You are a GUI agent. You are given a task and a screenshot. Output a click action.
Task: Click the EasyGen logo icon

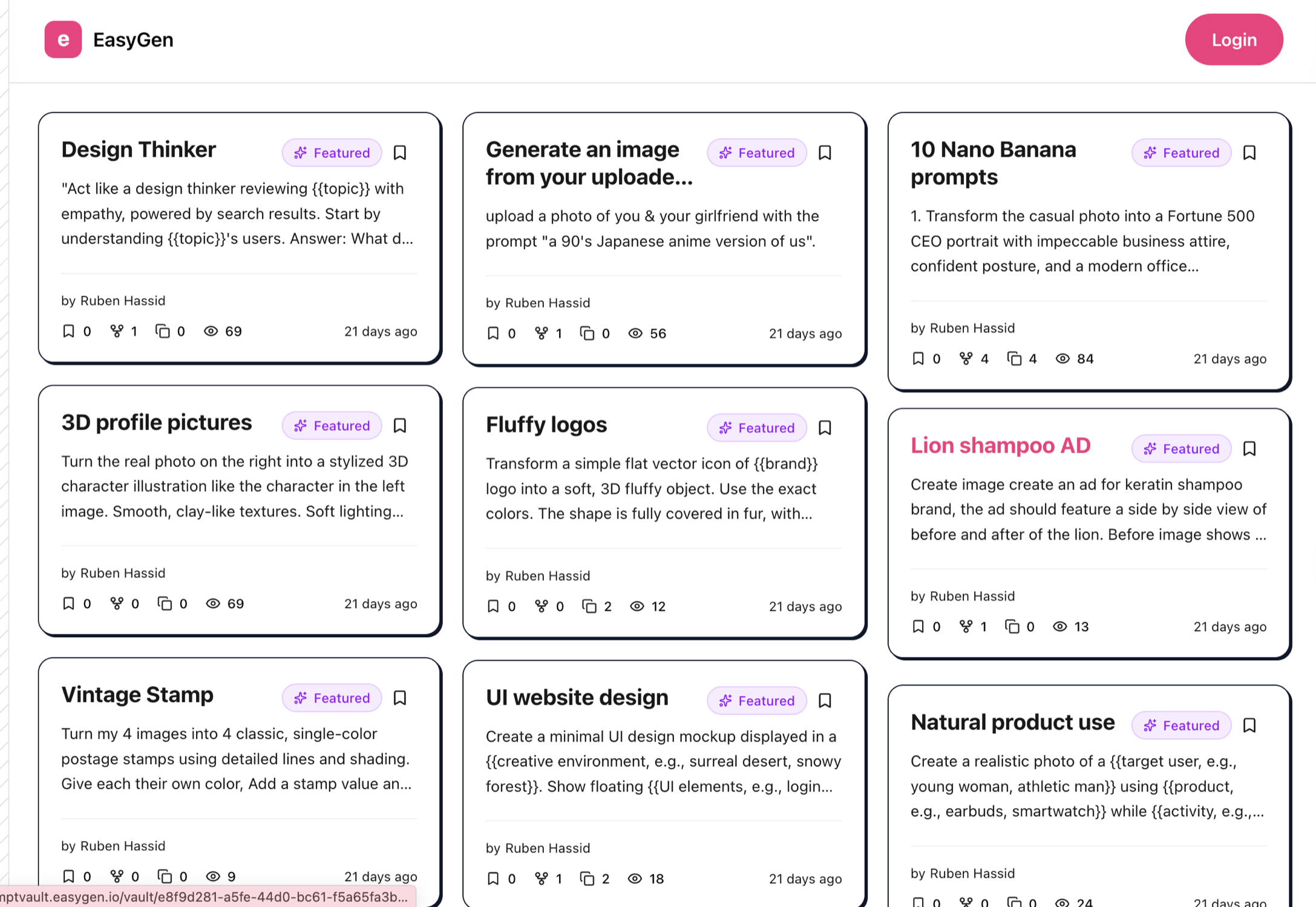pos(63,39)
